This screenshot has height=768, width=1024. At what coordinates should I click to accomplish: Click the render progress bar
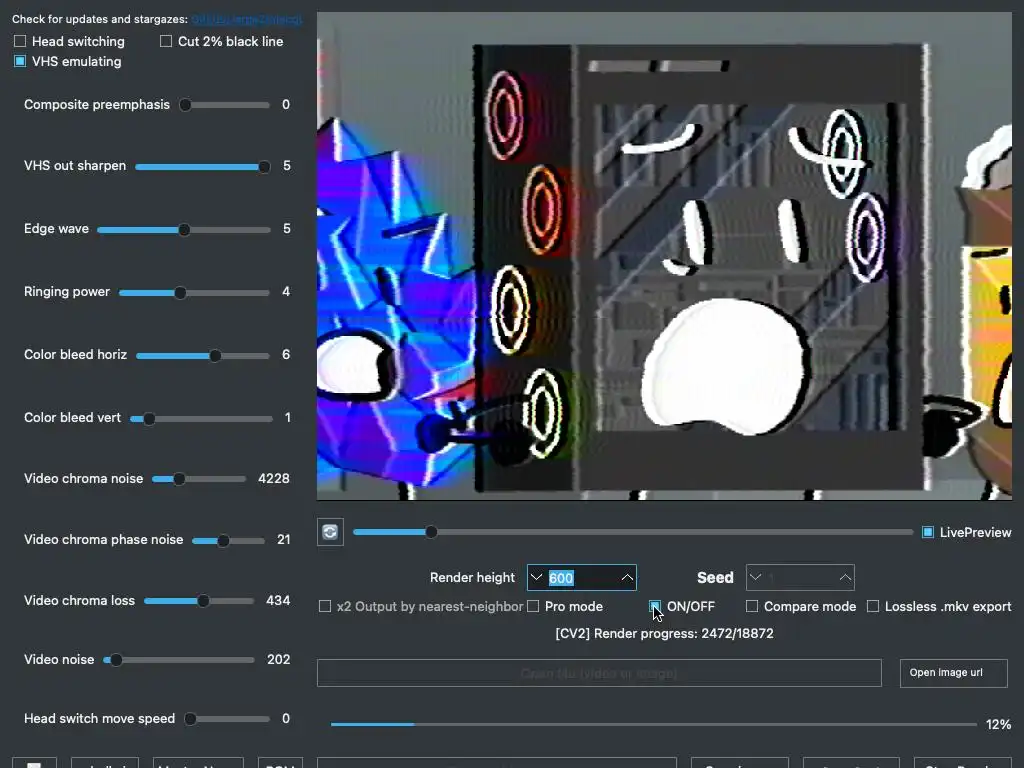pos(654,724)
